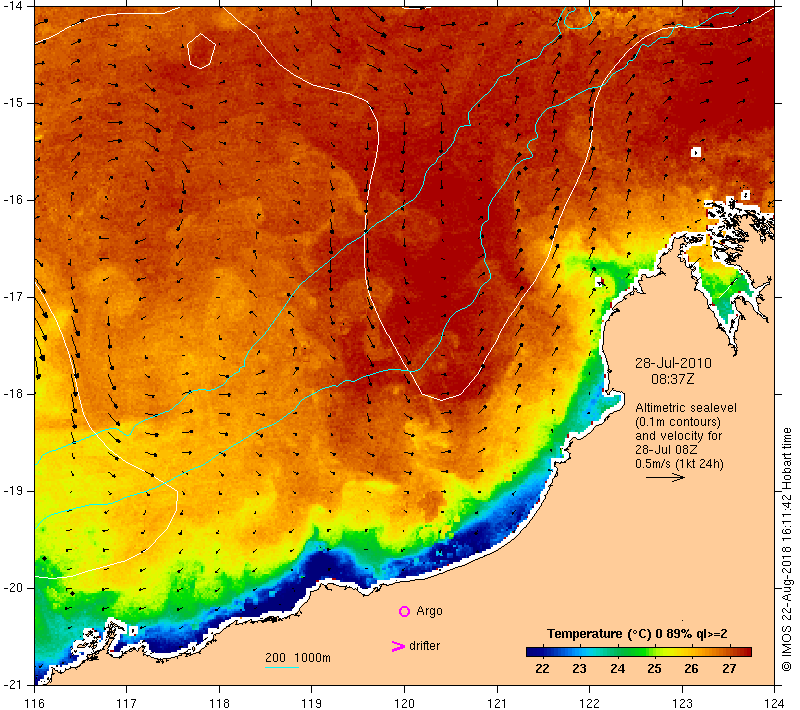Click the longitude axis label 122
Screen dimensions: 800x710
pyautogui.click(x=589, y=703)
